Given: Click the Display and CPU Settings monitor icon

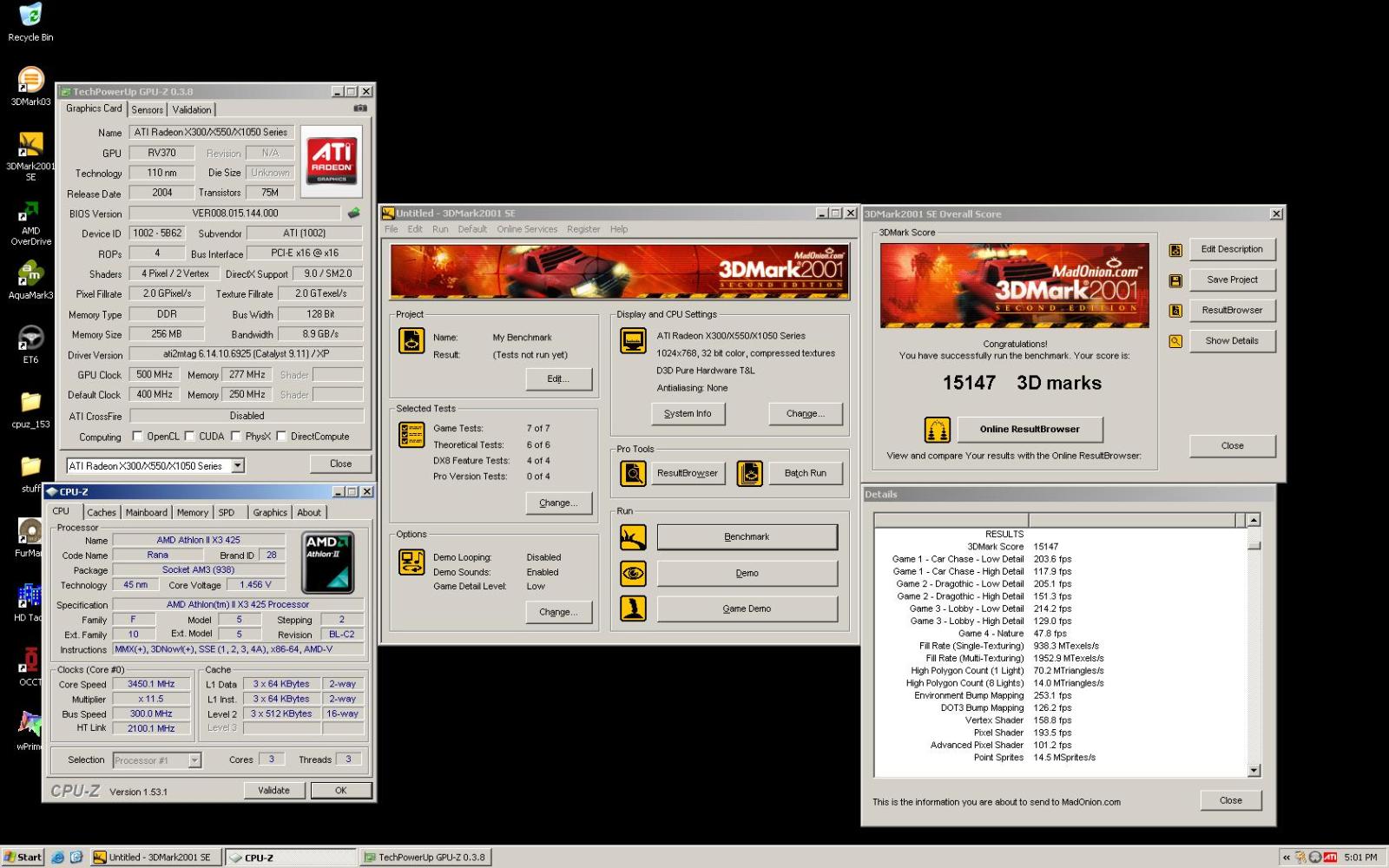Looking at the screenshot, I should tap(633, 341).
